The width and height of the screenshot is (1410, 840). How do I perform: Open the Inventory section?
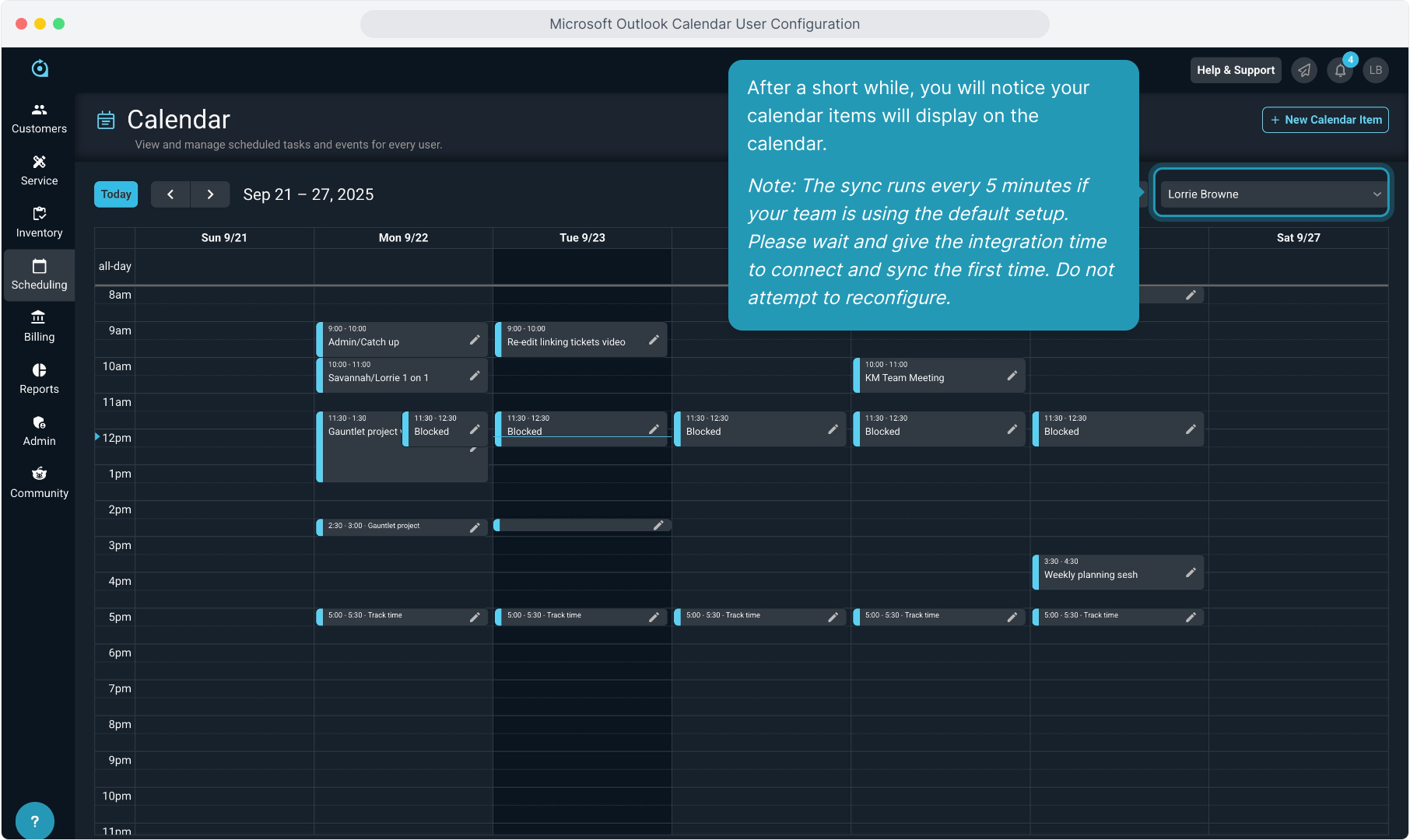pos(39,222)
